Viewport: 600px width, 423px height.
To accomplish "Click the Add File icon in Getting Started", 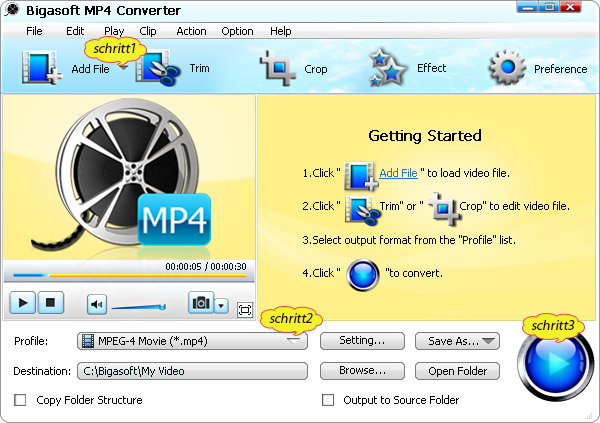I will 360,176.
